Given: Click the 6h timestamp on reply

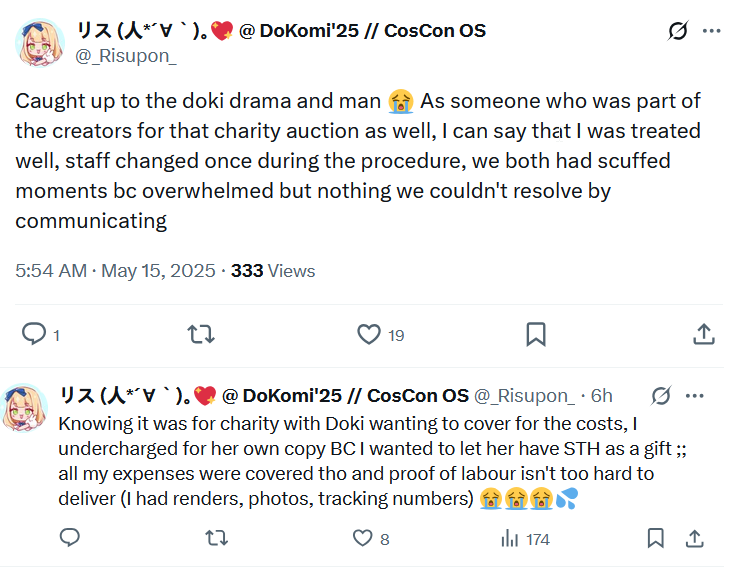Looking at the screenshot, I should pyautogui.click(x=602, y=396).
